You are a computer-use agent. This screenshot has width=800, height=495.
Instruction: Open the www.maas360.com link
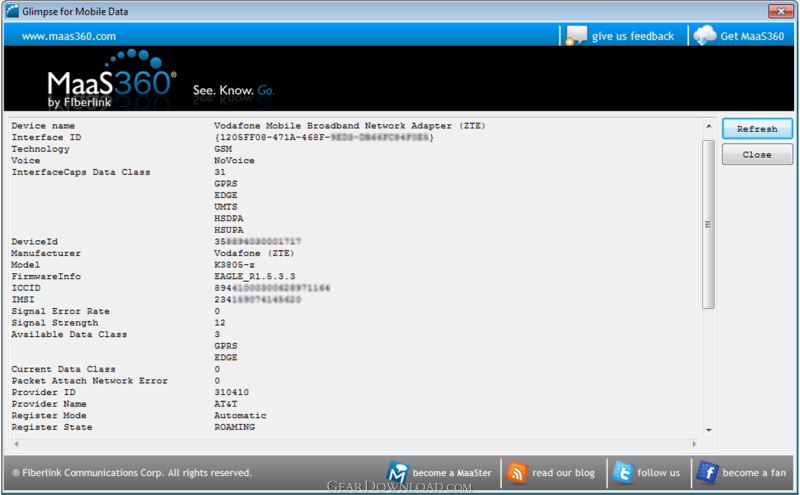pos(69,36)
